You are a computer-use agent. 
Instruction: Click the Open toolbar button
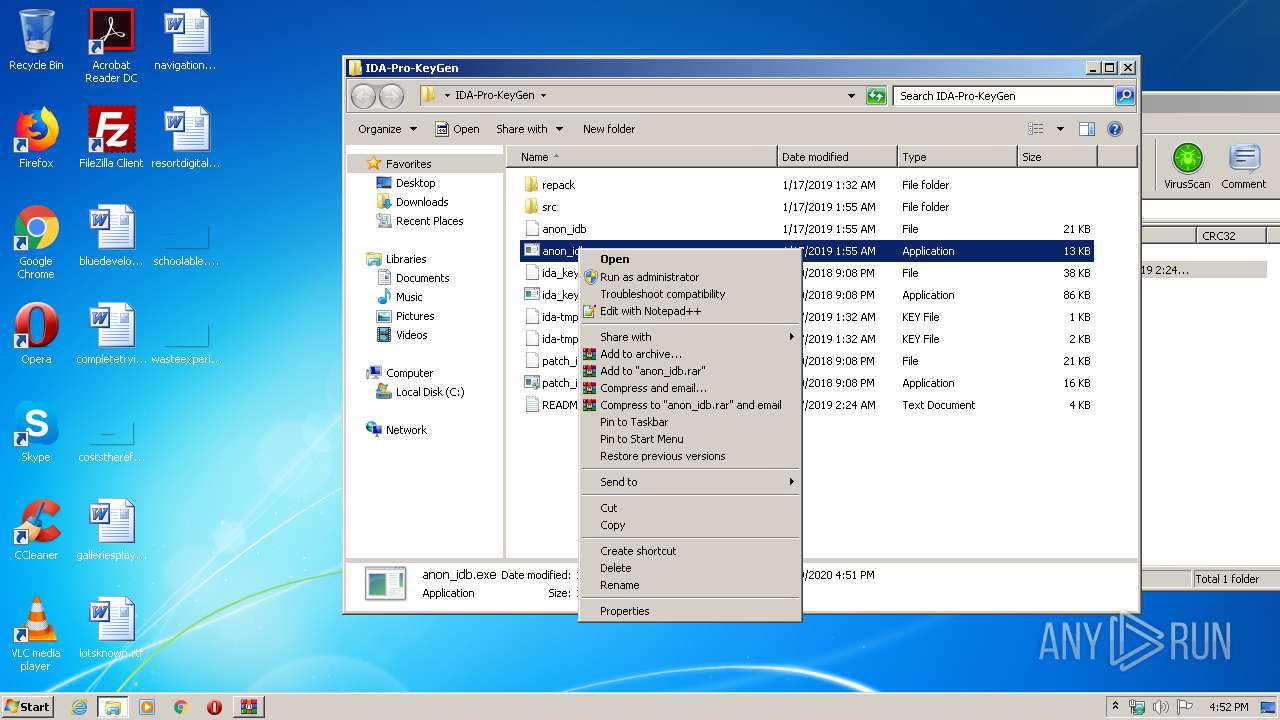tap(458, 129)
